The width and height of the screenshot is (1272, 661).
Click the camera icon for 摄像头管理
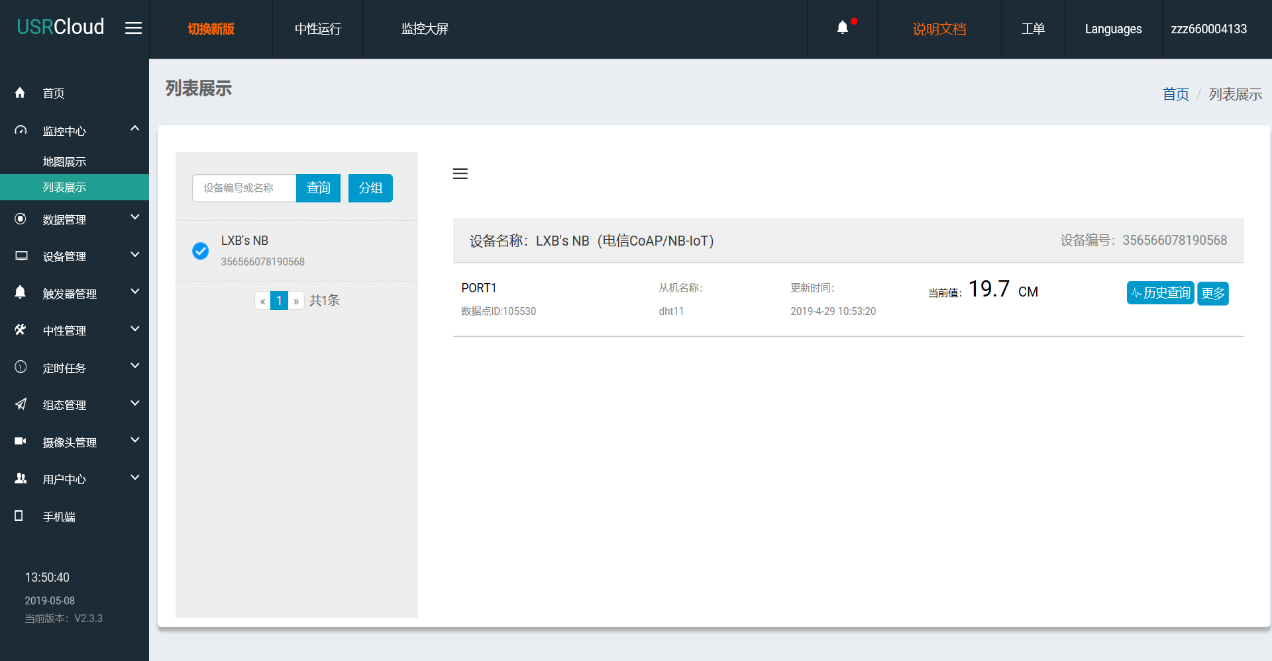[x=20, y=441]
